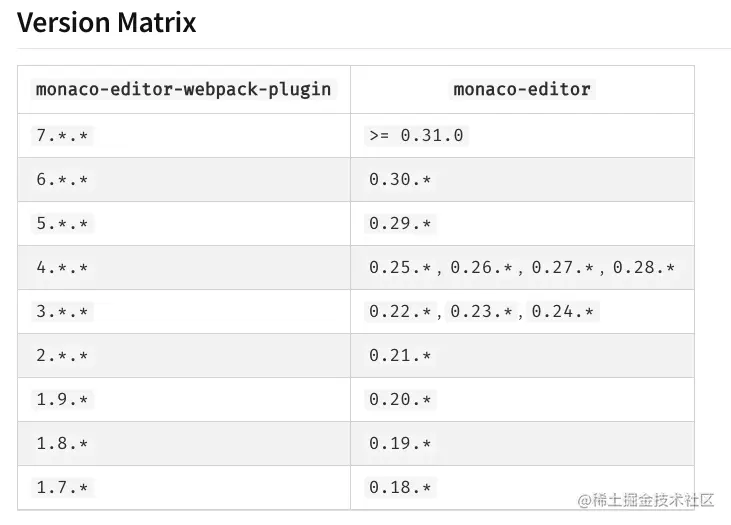
Task: Click the Version Matrix heading
Action: pos(106,22)
